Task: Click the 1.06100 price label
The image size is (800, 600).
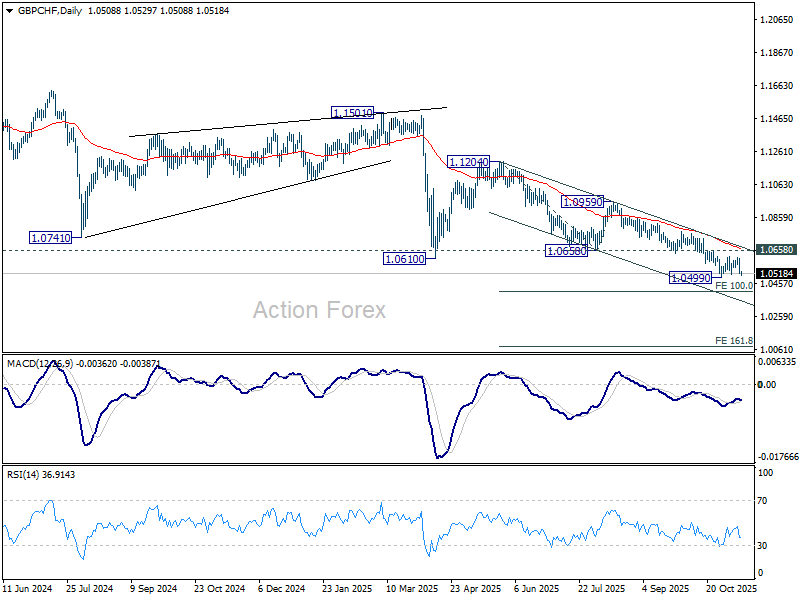Action: pos(405,259)
